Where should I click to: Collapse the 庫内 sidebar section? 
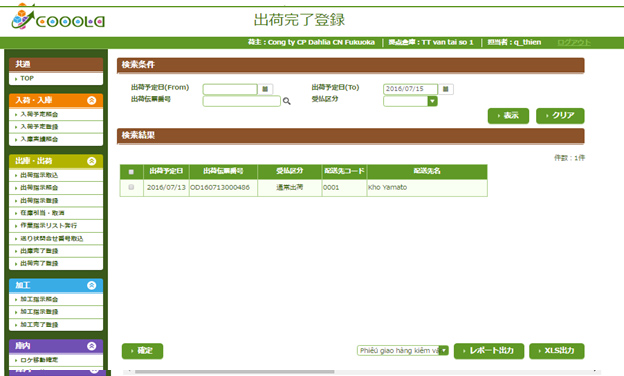point(92,346)
